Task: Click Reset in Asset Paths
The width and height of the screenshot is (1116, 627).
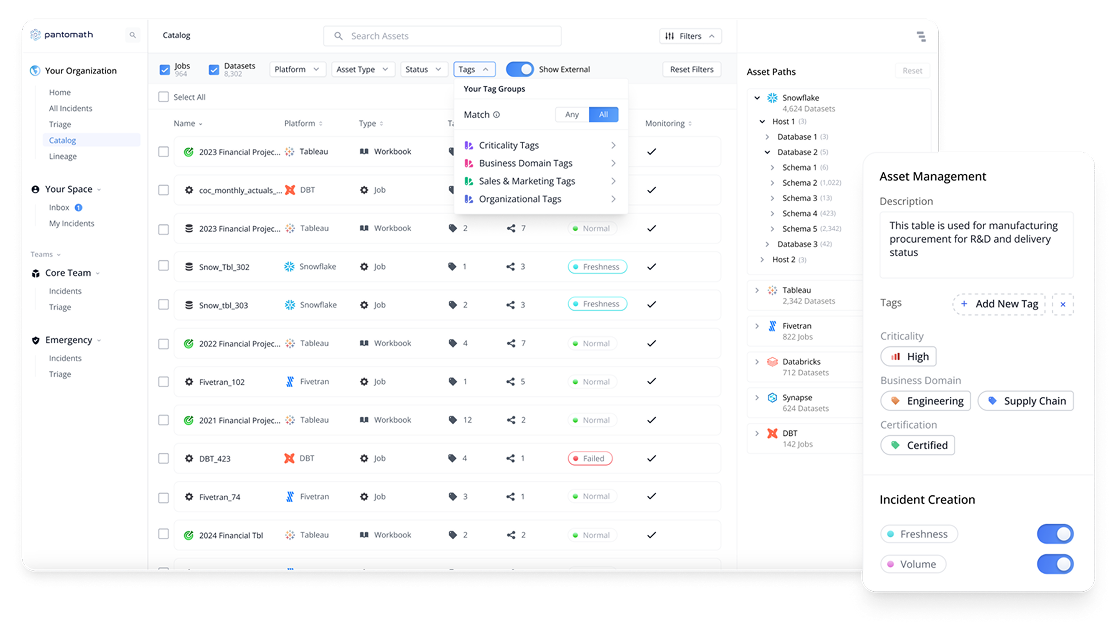Action: pyautogui.click(x=912, y=70)
